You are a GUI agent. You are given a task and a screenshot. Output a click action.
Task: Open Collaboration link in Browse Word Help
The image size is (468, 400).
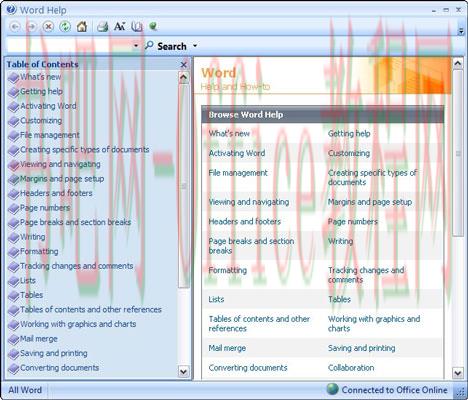pos(351,368)
